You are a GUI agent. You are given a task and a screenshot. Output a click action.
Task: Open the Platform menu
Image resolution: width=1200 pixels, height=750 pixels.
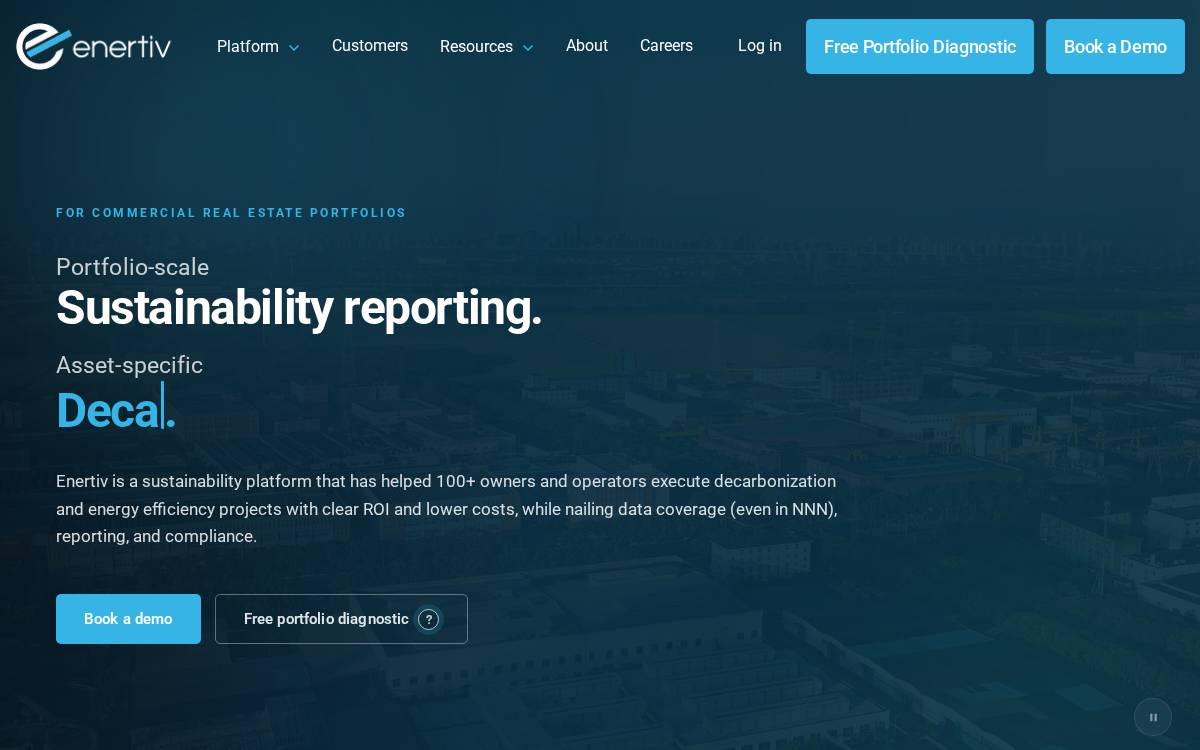248,47
